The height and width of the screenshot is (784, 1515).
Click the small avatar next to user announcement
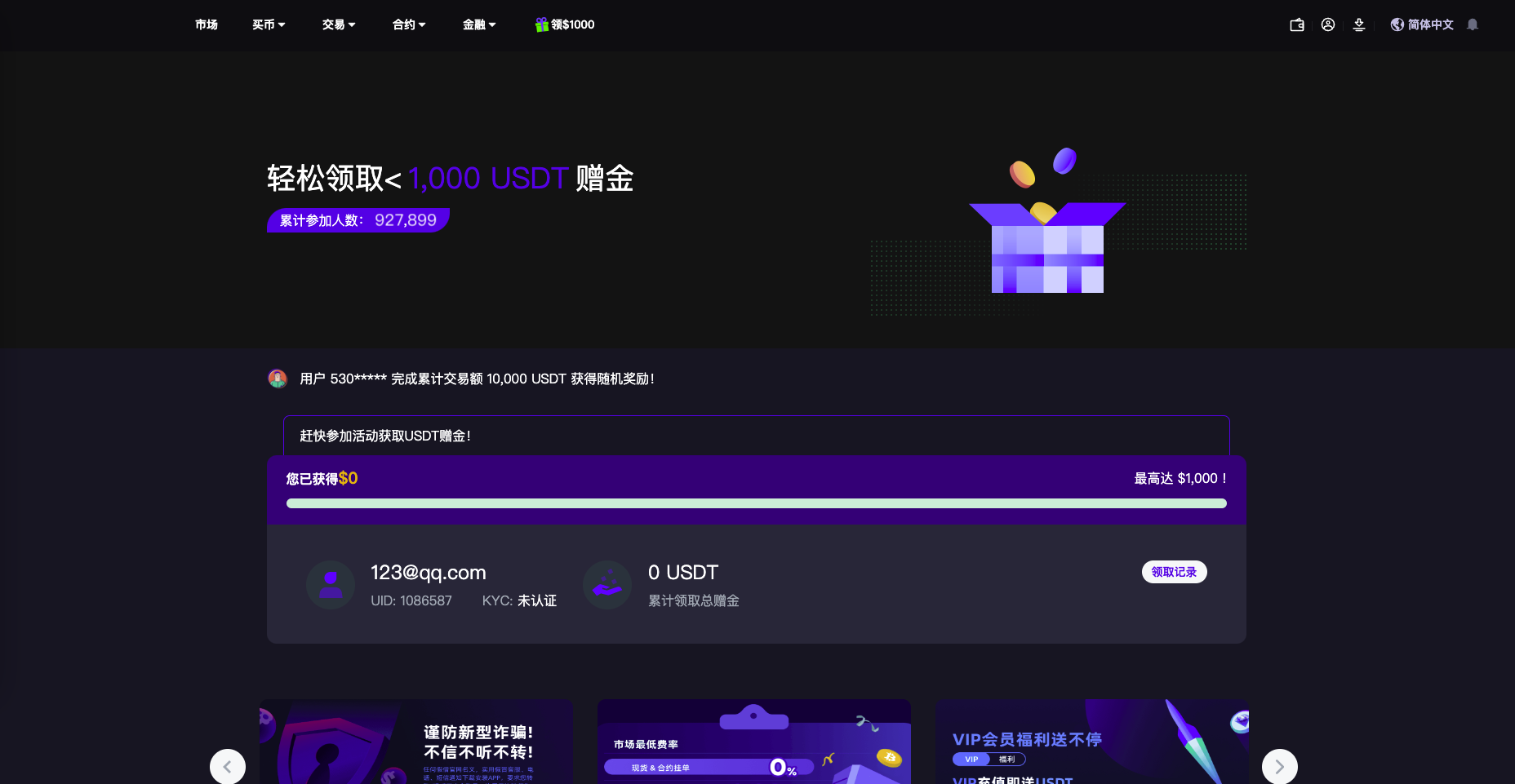[x=278, y=379]
